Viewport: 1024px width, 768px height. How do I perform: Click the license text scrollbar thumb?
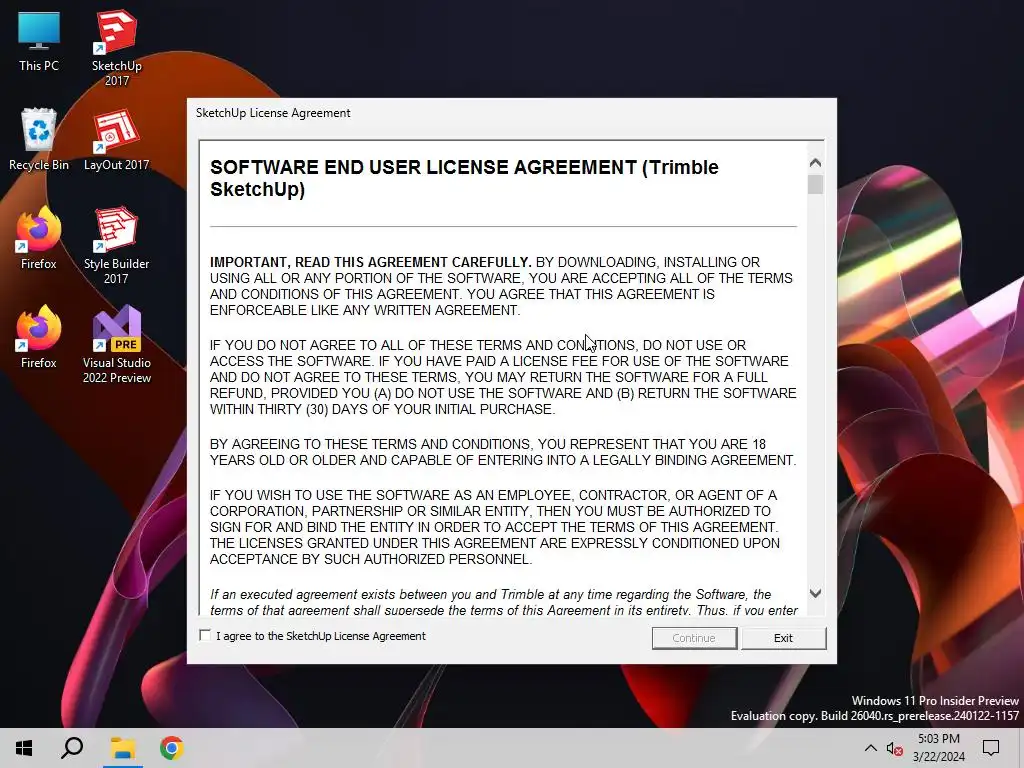815,185
